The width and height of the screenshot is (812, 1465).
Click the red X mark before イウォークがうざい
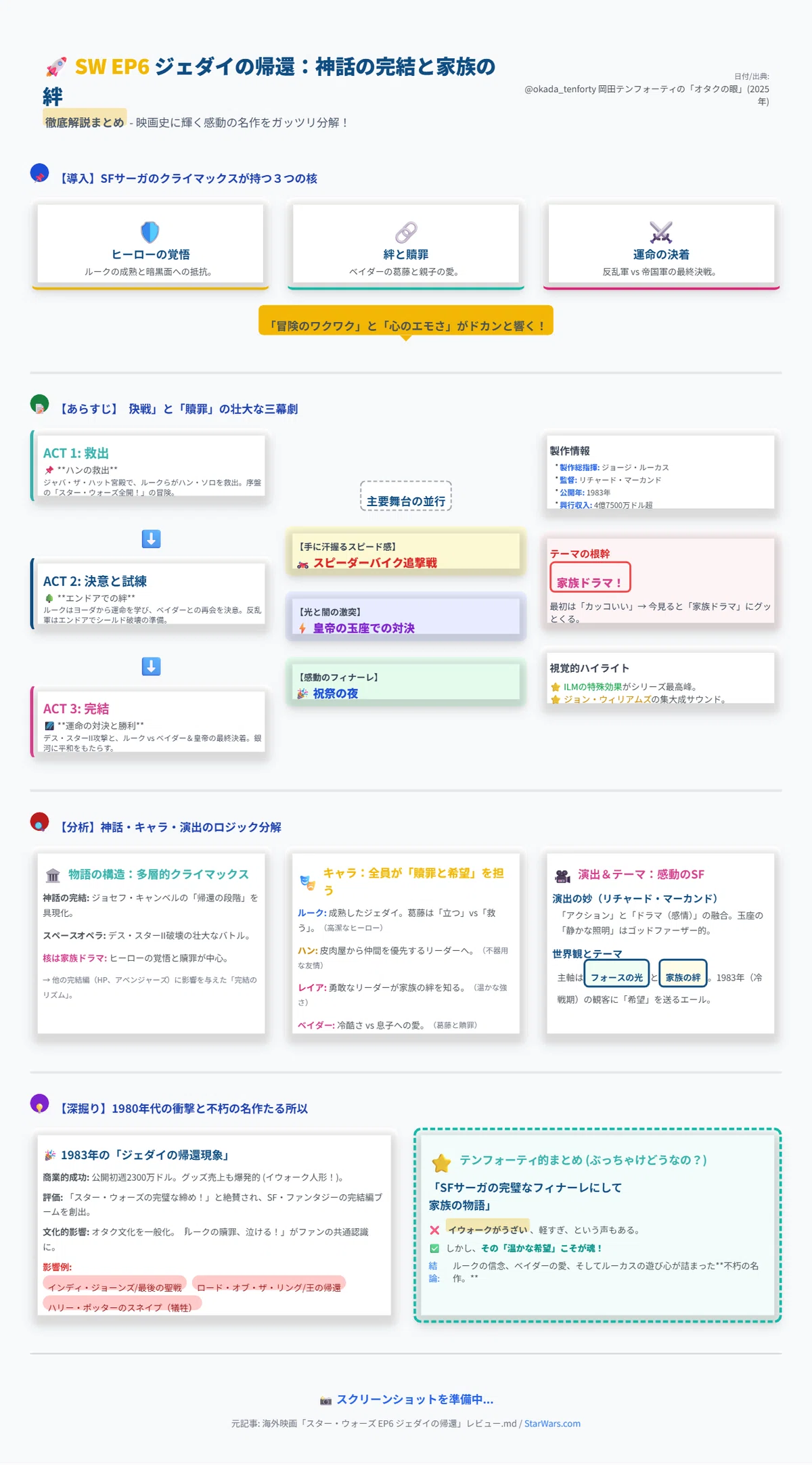click(434, 1230)
